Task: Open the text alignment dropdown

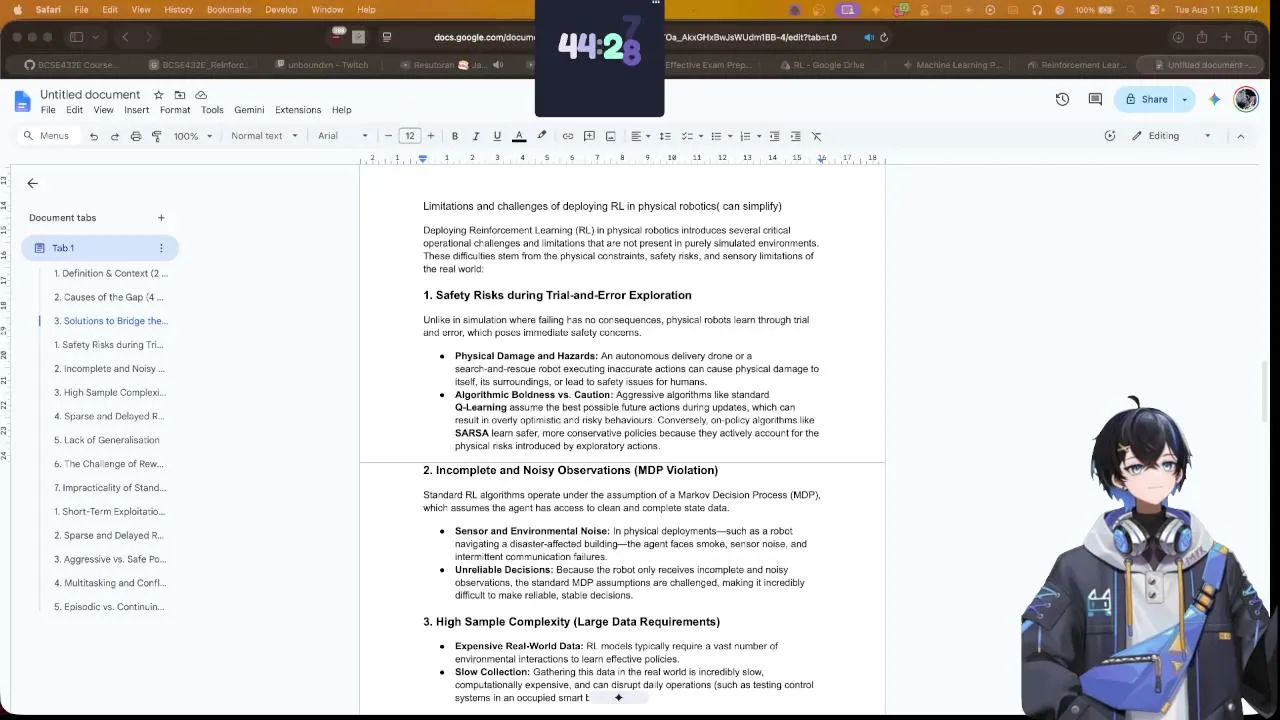Action: coord(640,136)
